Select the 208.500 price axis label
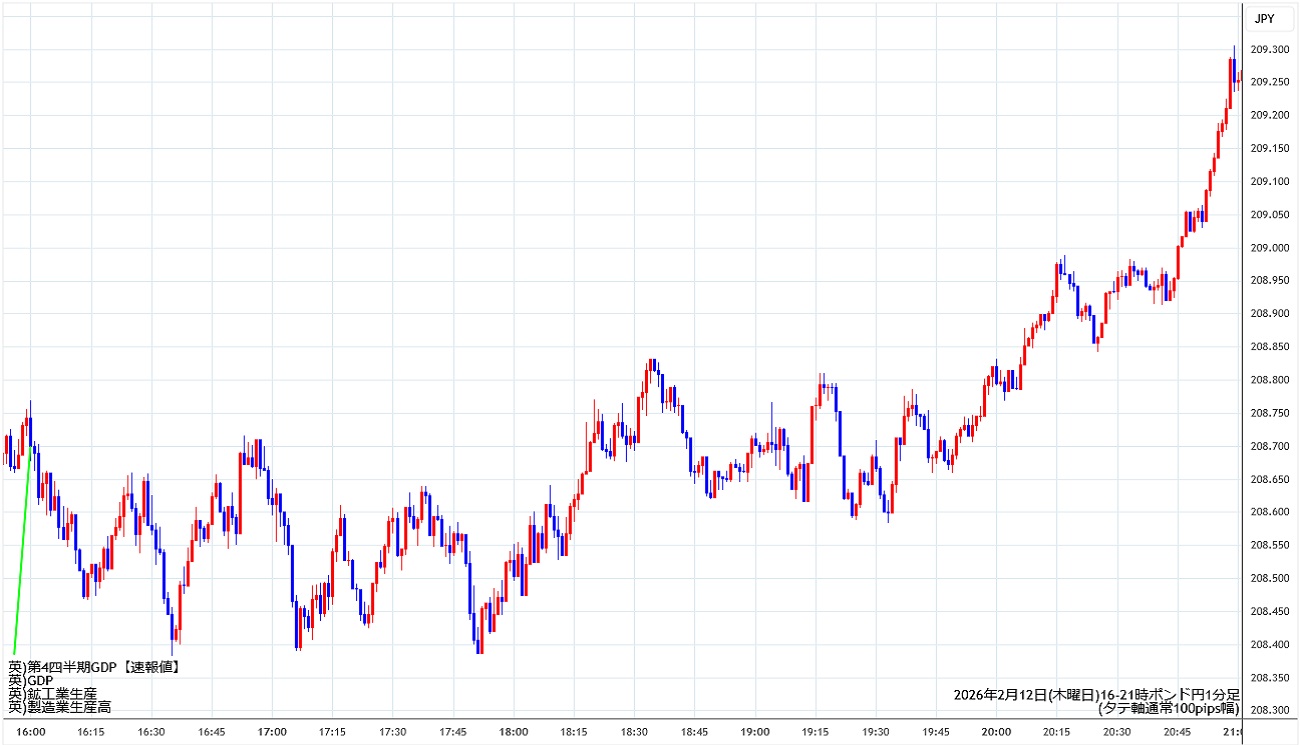Screen dimensions: 1300x745 pyautogui.click(x=1269, y=578)
